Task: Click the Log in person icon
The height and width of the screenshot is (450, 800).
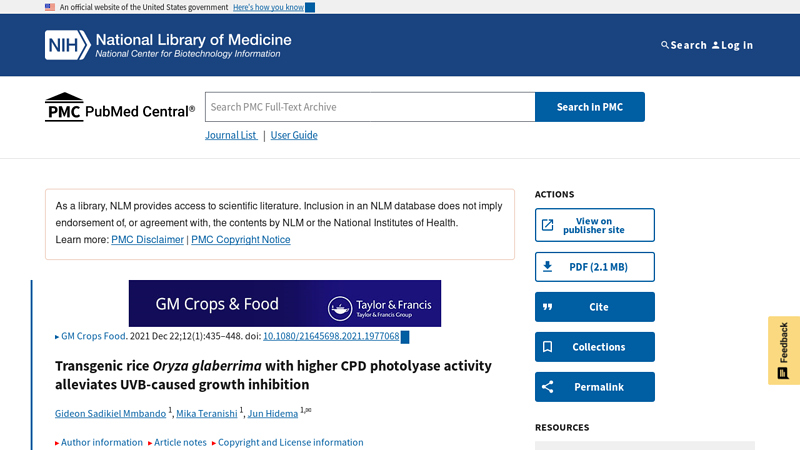Action: click(716, 45)
